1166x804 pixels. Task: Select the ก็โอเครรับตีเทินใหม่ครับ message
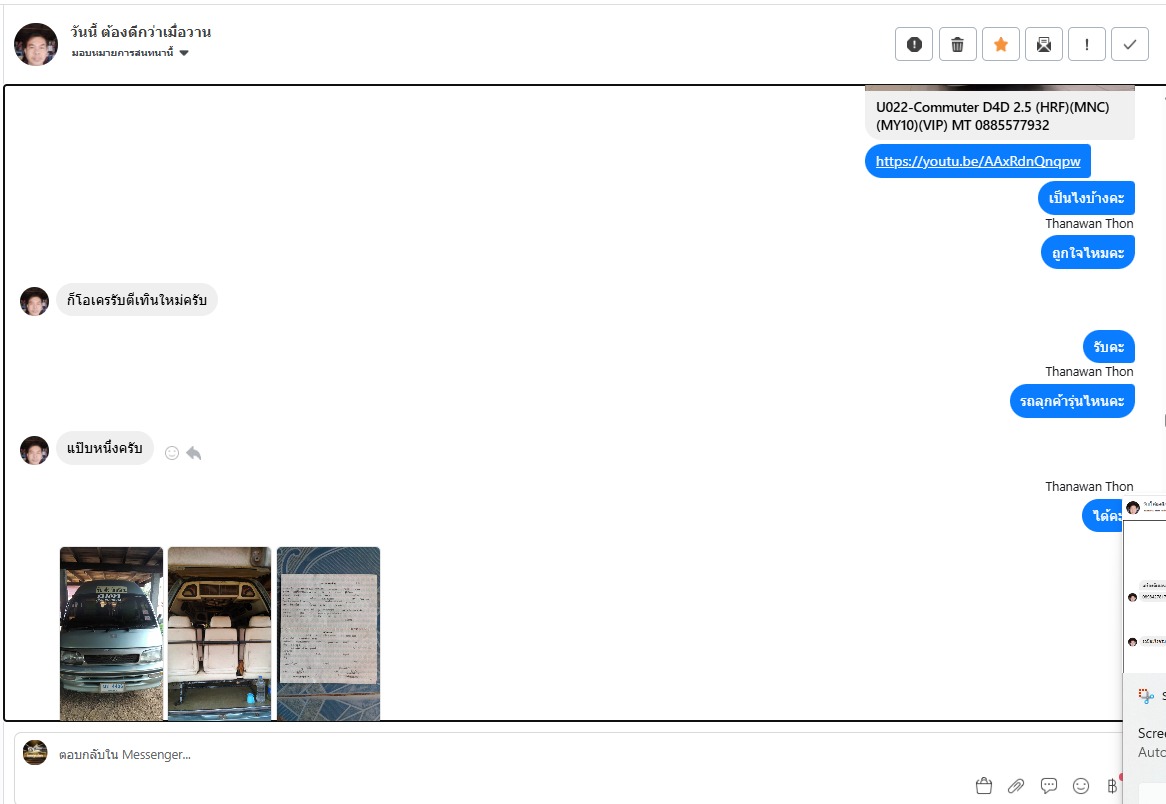tap(137, 300)
